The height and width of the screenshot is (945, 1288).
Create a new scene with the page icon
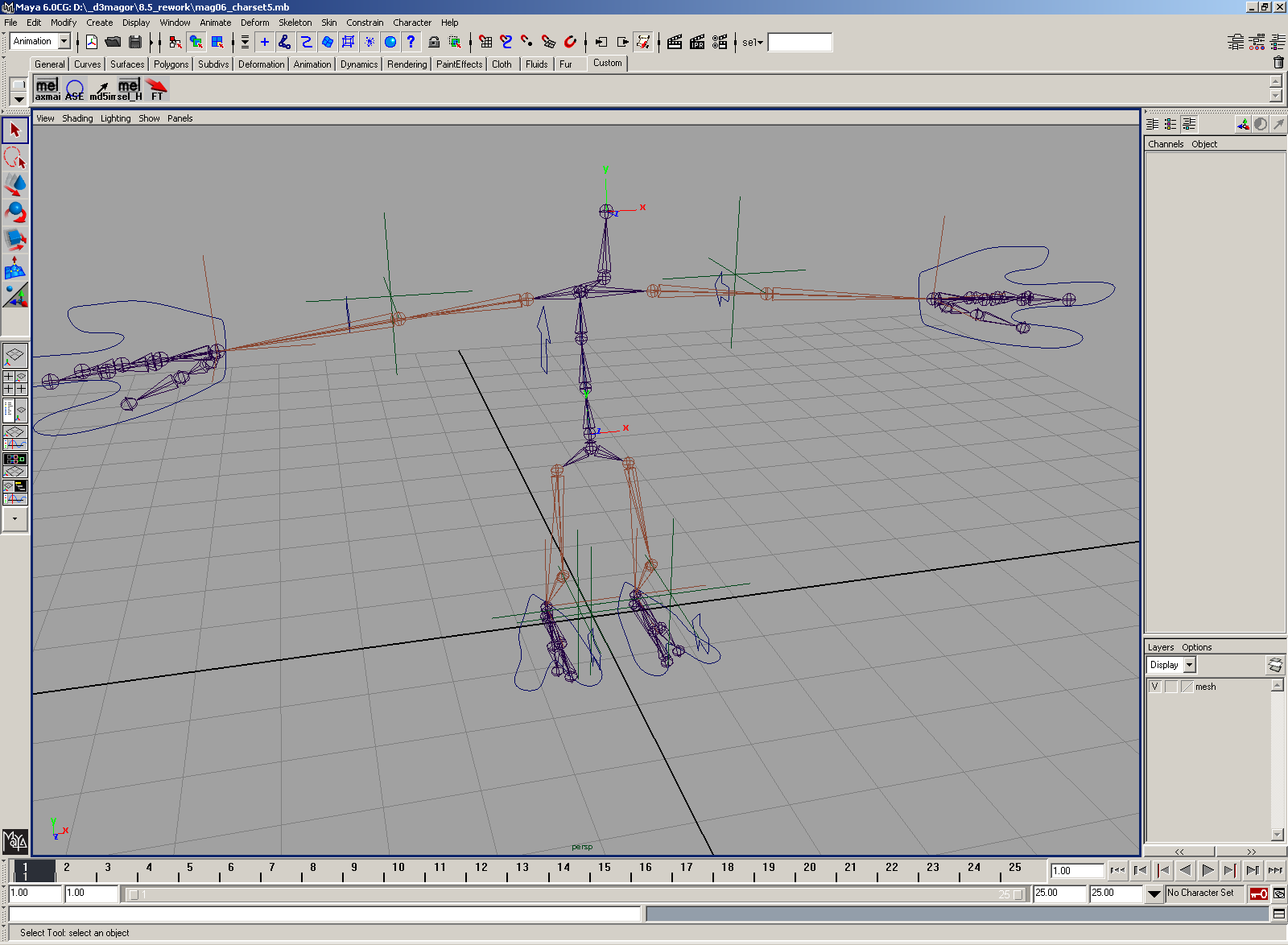click(92, 42)
